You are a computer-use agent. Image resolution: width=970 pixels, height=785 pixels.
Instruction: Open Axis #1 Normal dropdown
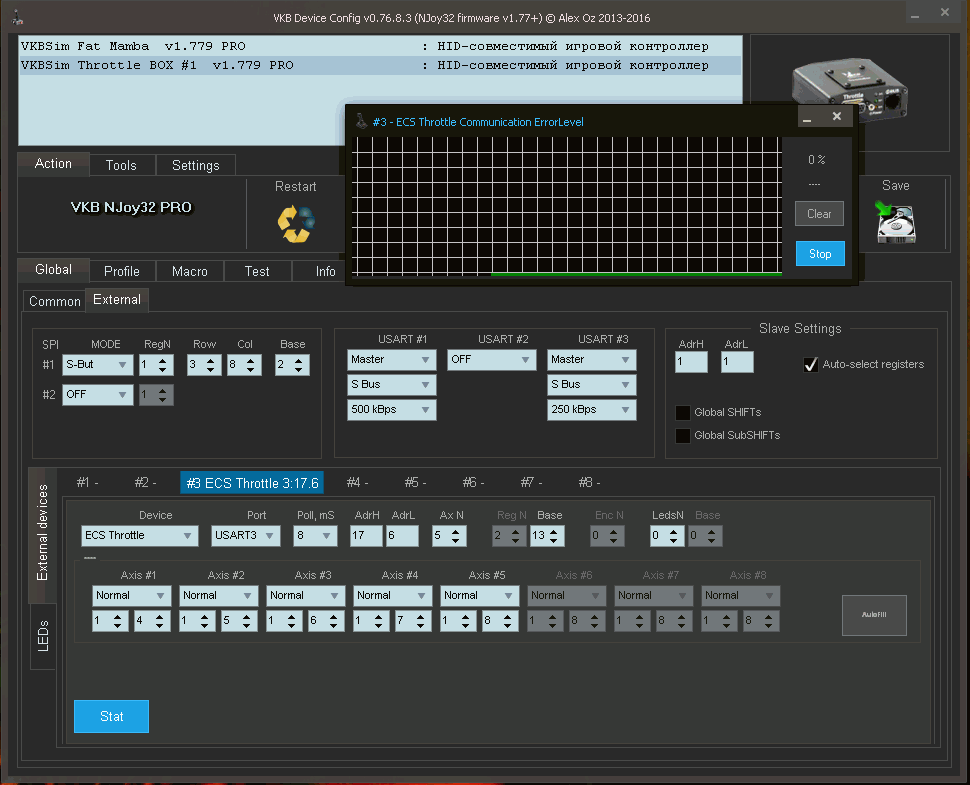(131, 596)
